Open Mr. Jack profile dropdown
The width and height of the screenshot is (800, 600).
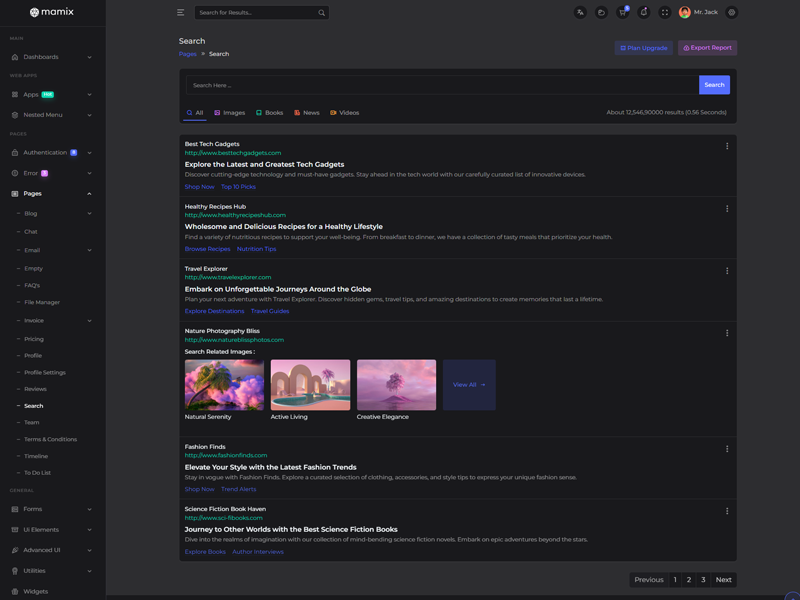[699, 13]
